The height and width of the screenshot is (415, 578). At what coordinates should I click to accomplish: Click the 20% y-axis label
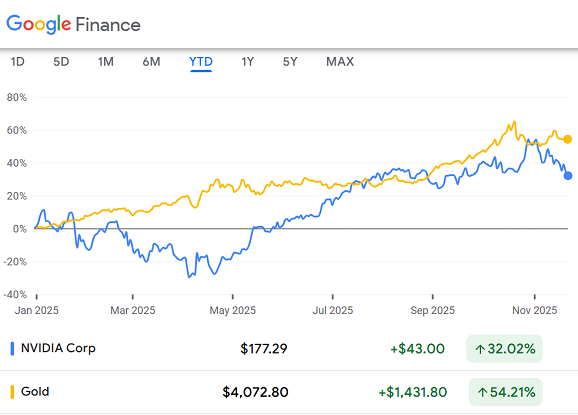click(17, 196)
